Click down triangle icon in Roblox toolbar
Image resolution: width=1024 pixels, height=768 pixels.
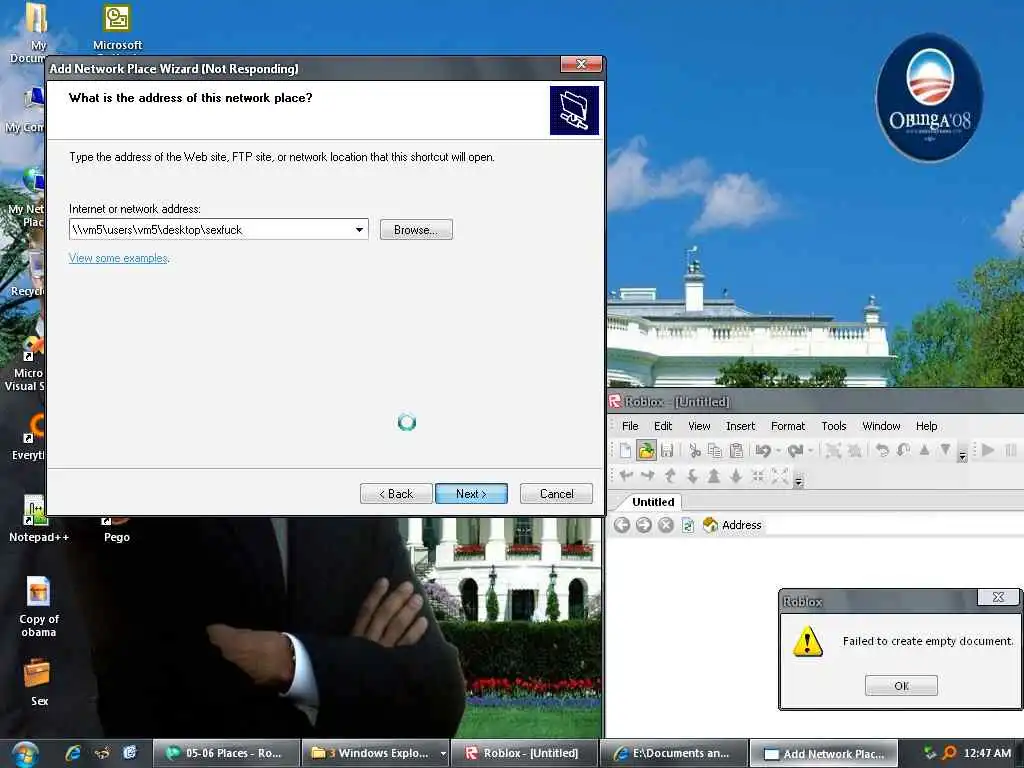point(945,450)
